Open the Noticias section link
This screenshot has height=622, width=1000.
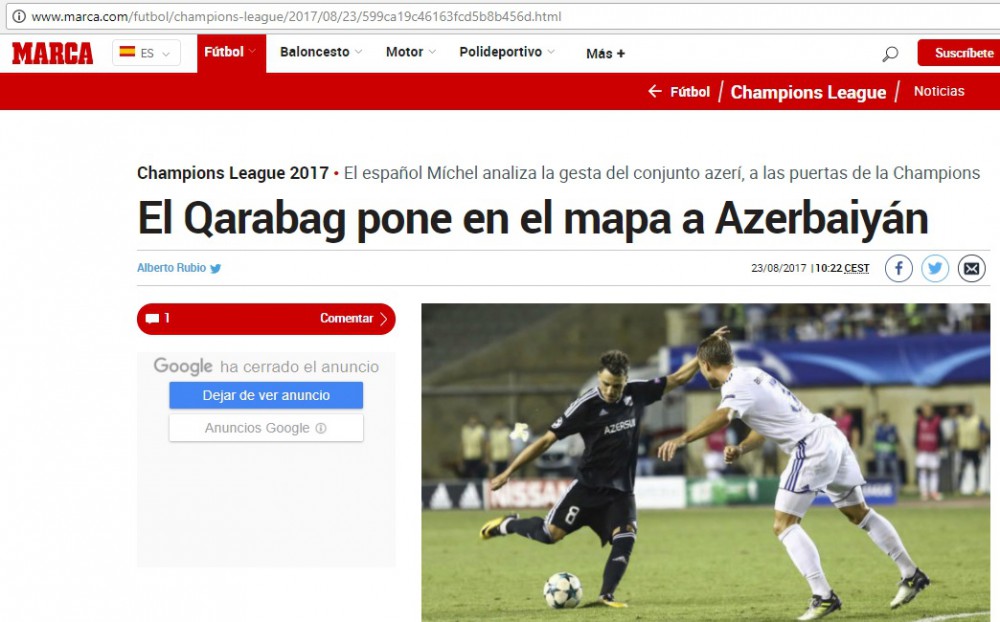[939, 91]
